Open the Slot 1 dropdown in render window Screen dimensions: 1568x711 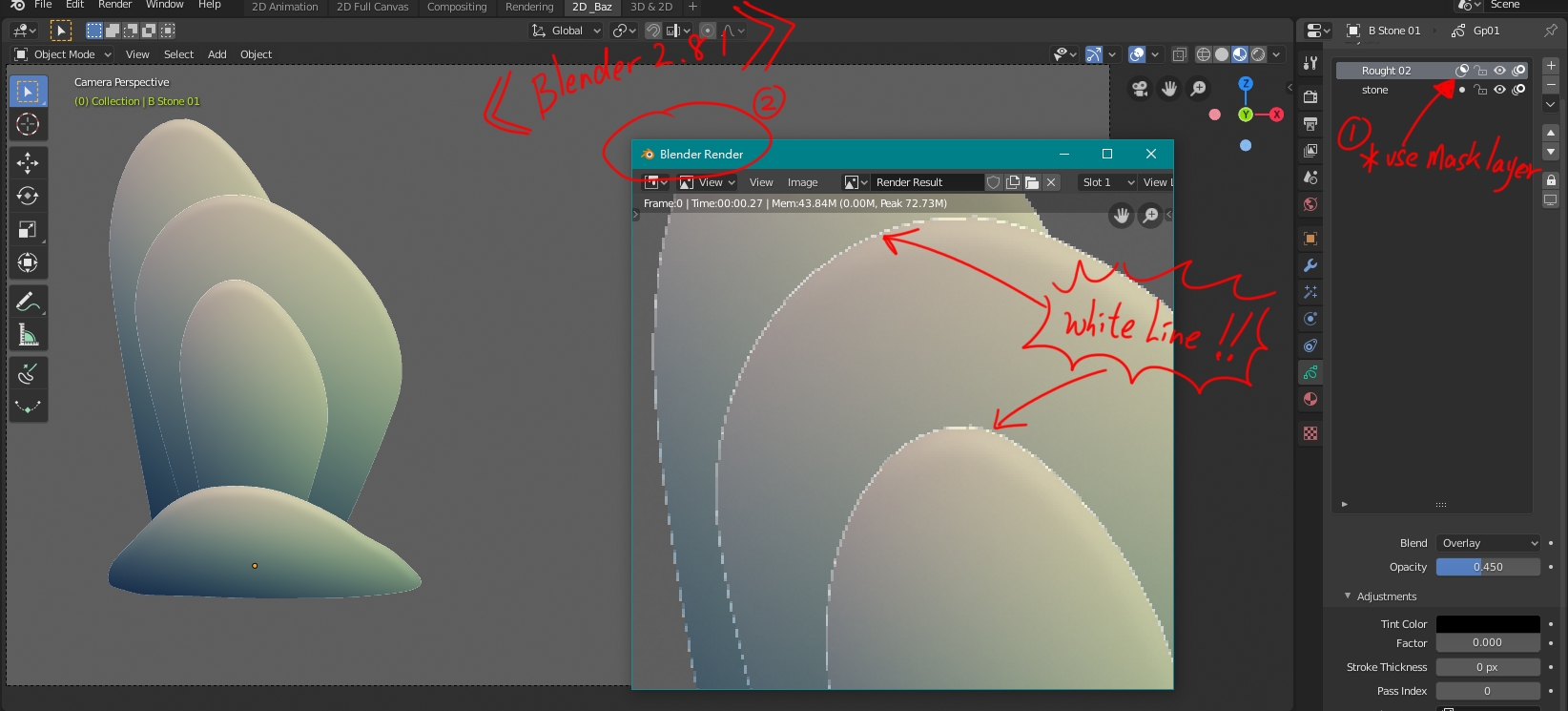[1107, 182]
